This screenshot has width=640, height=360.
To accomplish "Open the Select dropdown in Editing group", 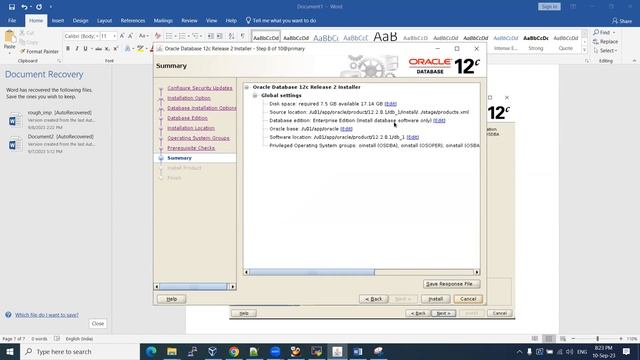I will tap(605, 51).
